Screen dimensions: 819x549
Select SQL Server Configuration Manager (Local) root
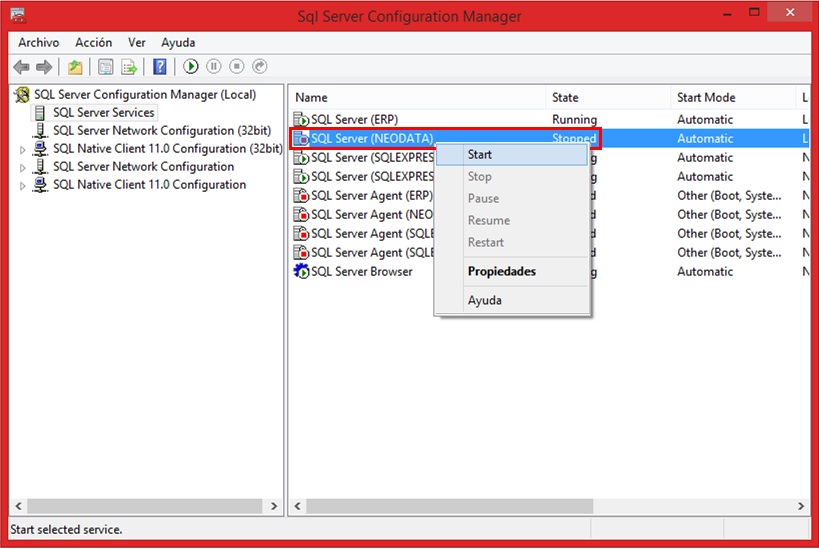(x=145, y=95)
